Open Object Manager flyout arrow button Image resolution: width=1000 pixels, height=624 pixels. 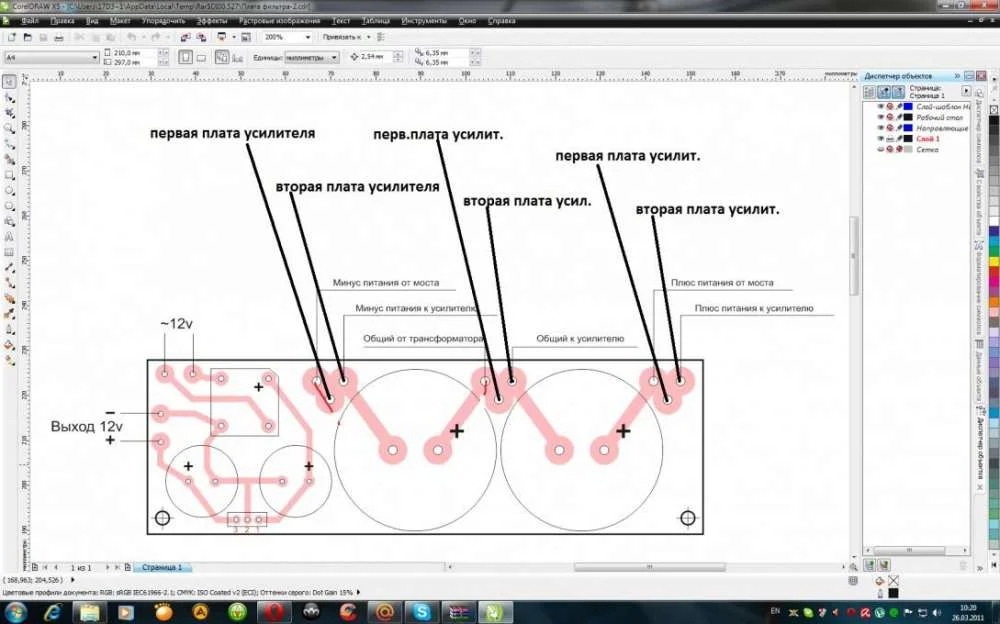point(966,92)
